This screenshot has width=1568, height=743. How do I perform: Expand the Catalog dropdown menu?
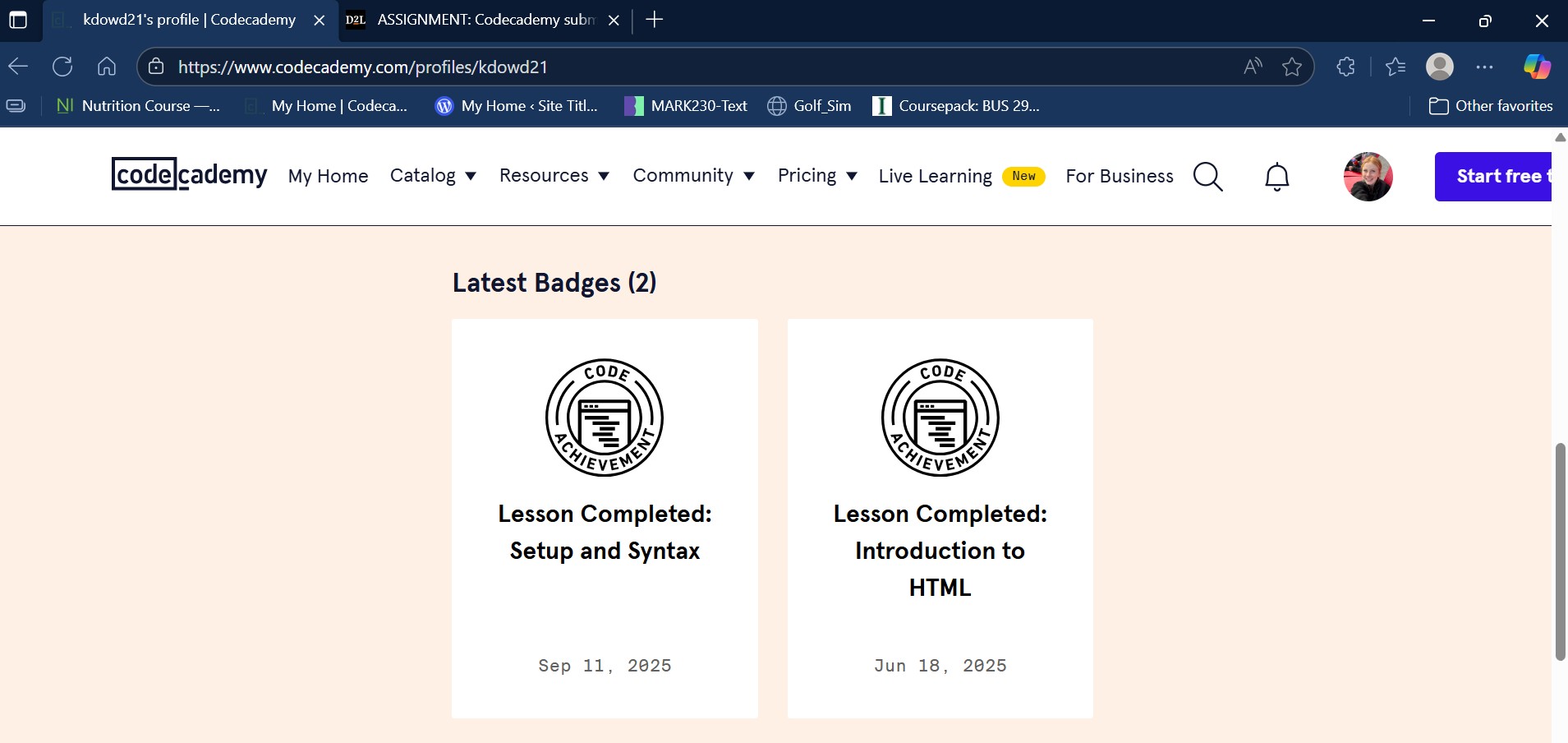click(x=432, y=176)
